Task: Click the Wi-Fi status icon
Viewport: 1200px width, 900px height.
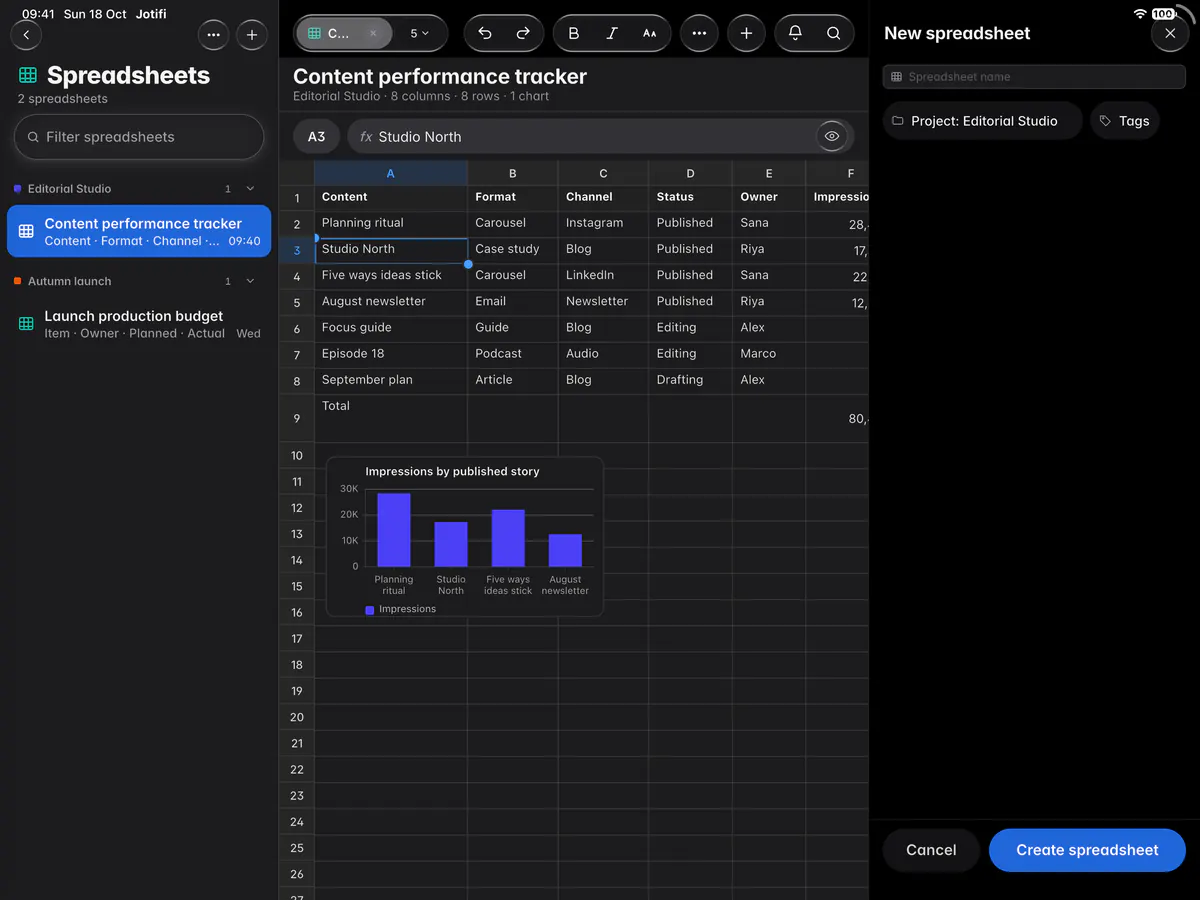Action: tap(1140, 14)
